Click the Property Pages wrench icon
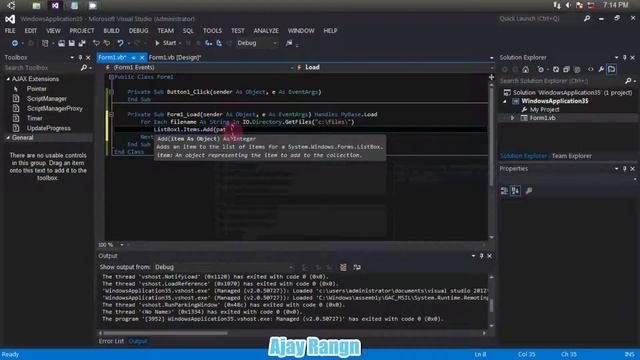 coord(529,191)
